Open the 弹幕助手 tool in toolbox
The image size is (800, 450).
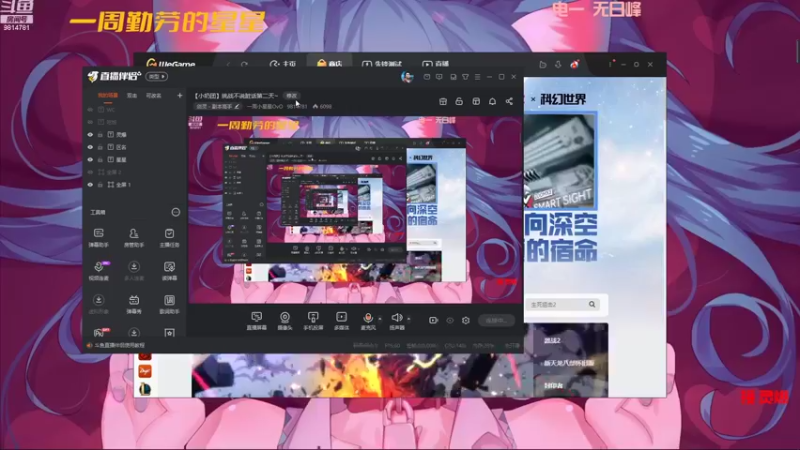click(98, 238)
